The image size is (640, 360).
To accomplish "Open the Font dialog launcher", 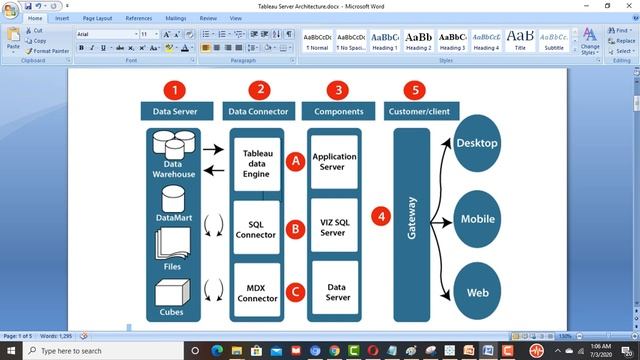I will 192,60.
